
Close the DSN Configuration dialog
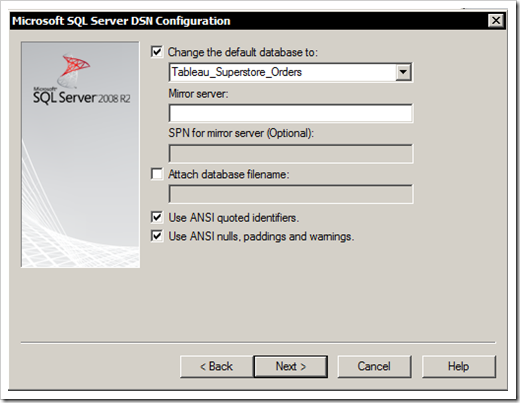click(496, 21)
